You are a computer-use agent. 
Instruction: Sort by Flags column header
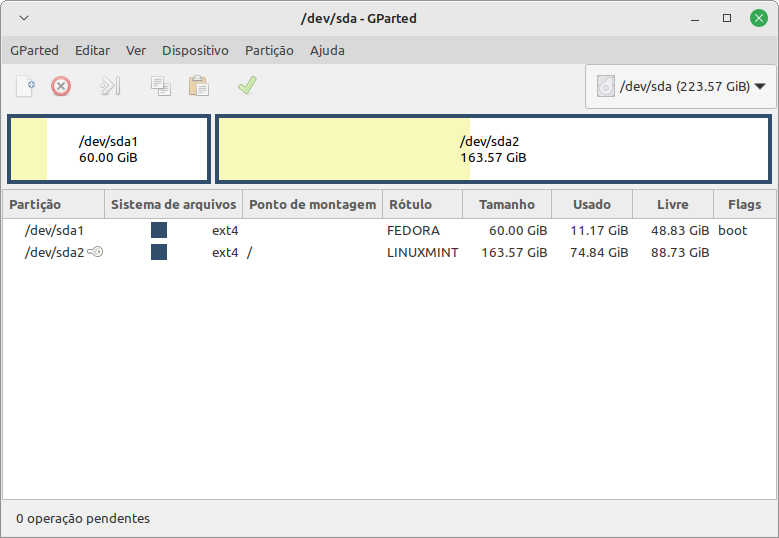(745, 204)
